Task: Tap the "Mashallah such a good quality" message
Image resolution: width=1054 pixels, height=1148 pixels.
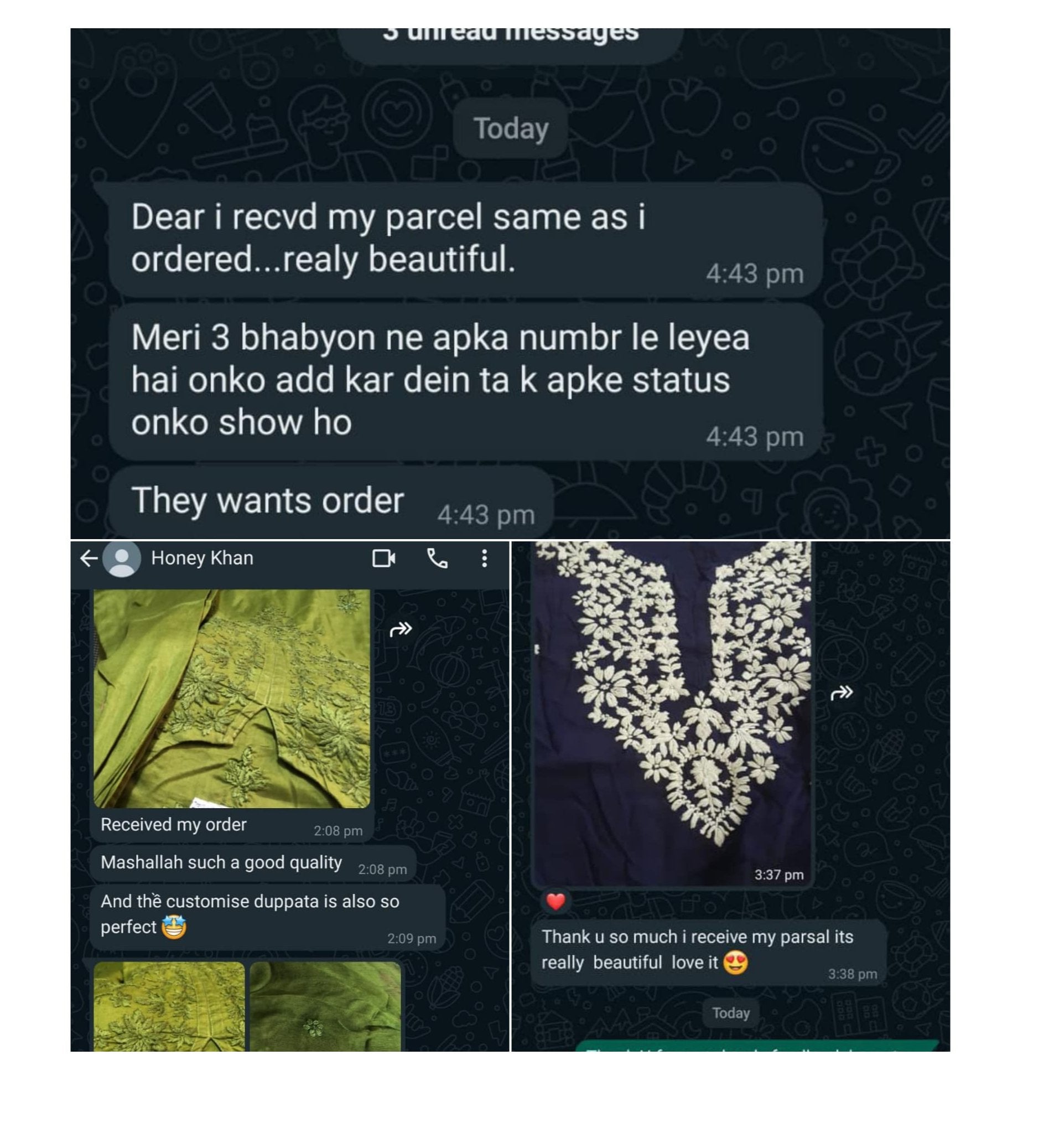Action: (253, 864)
